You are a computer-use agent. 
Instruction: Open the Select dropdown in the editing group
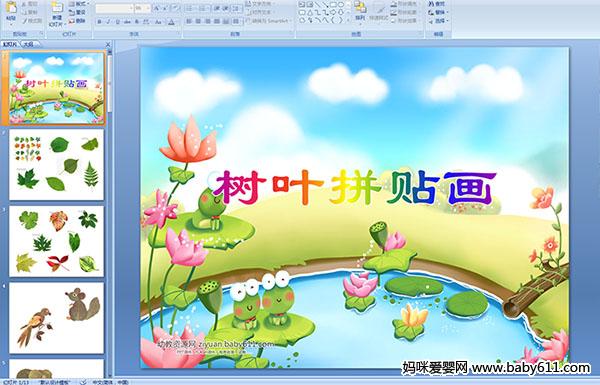coord(439,21)
